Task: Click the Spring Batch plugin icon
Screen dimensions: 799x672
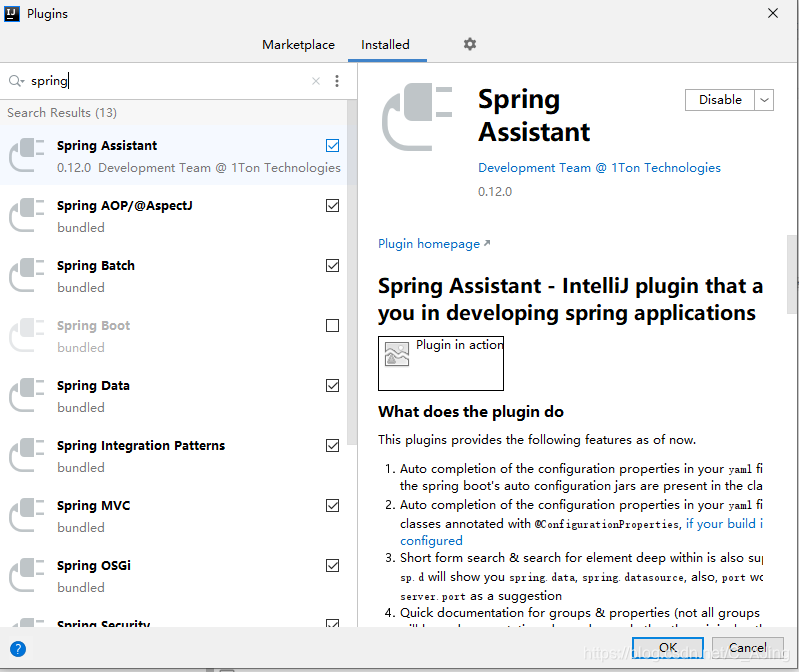Action: coord(26,276)
